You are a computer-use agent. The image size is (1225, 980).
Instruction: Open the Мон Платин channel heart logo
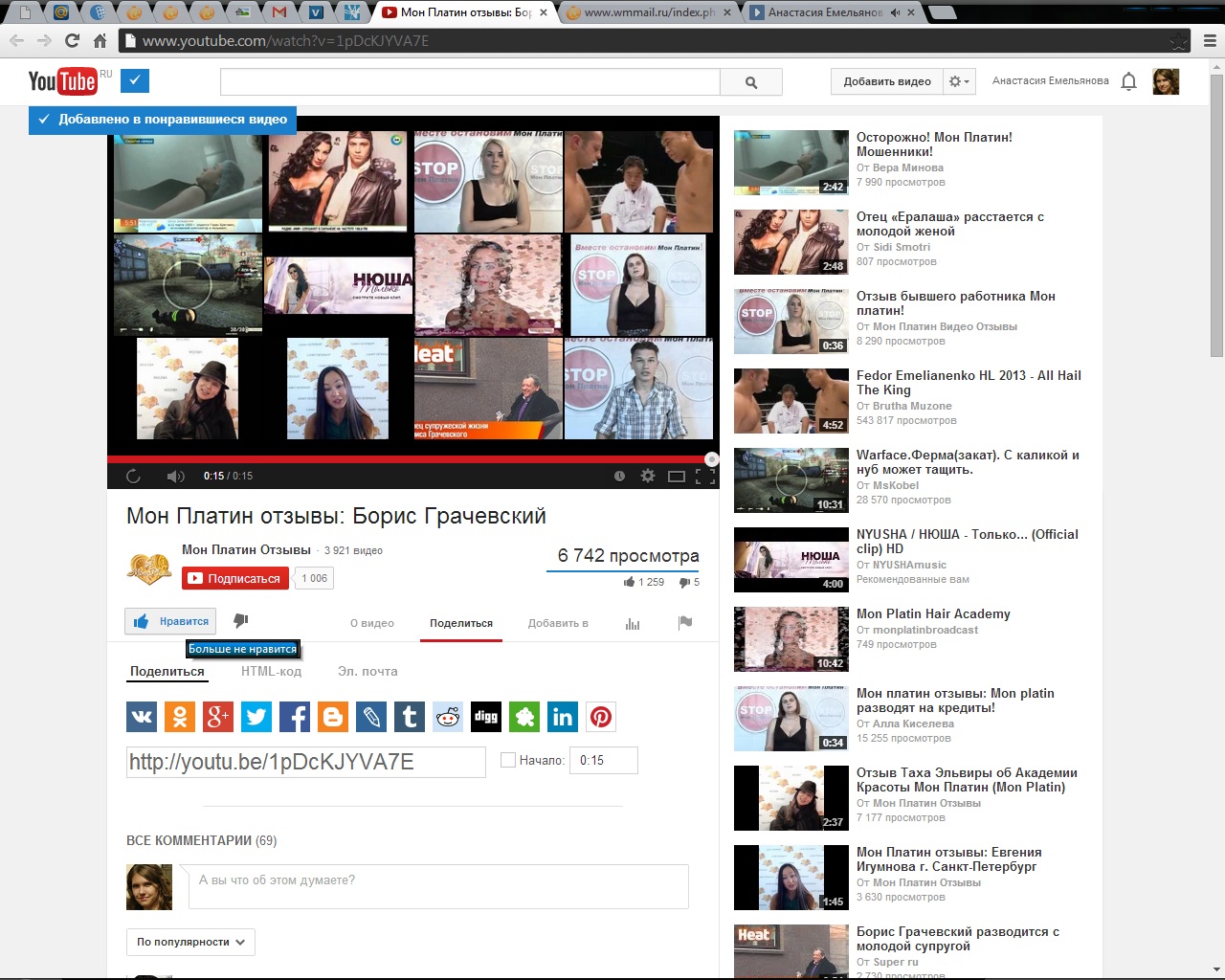[149, 568]
